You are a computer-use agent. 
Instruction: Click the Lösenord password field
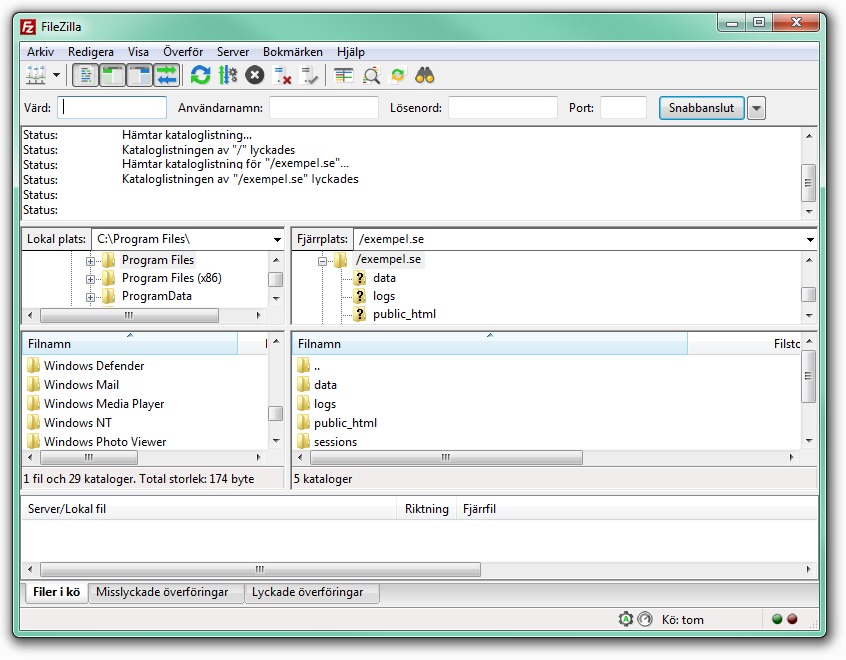pyautogui.click(x=503, y=107)
